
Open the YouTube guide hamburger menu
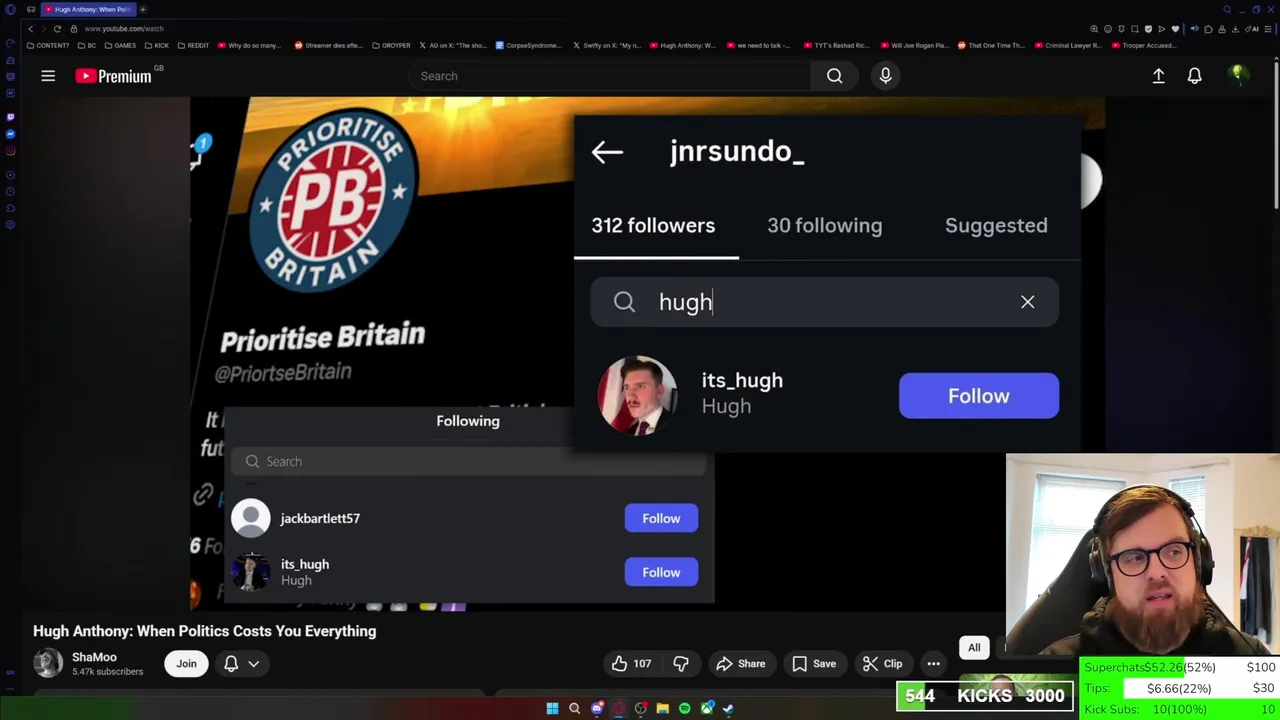pyautogui.click(x=48, y=76)
